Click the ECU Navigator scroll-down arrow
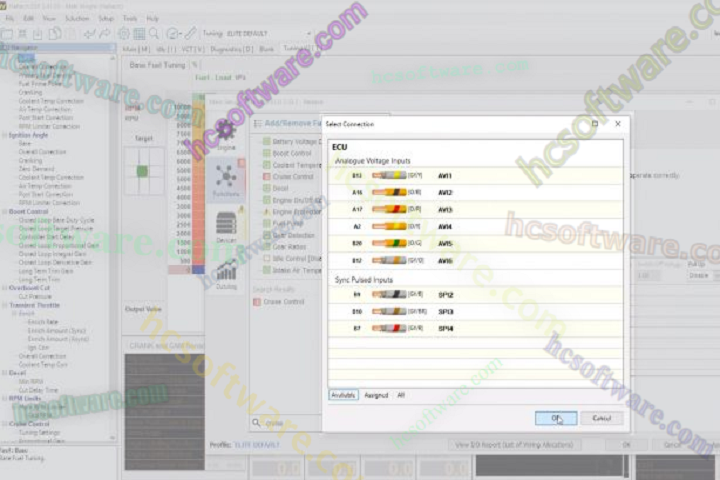Viewport: 720px width, 480px height. [x=112, y=438]
